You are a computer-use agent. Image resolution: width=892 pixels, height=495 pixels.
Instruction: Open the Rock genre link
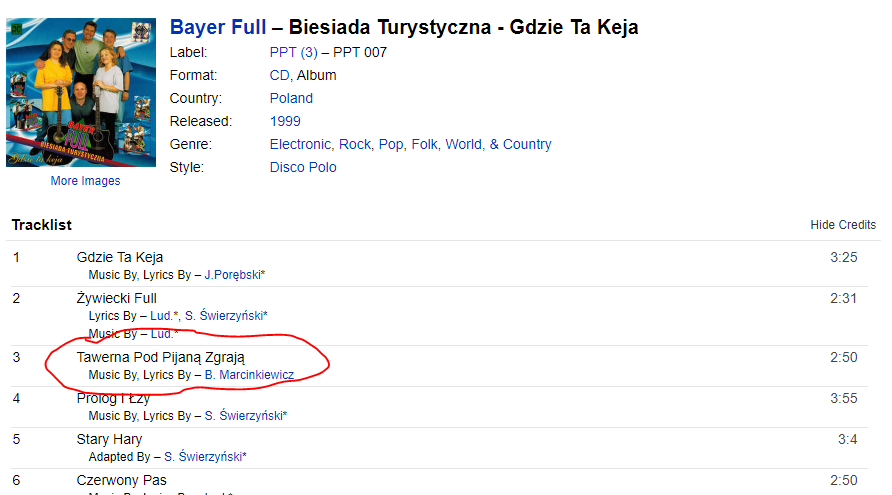pyautogui.click(x=355, y=145)
